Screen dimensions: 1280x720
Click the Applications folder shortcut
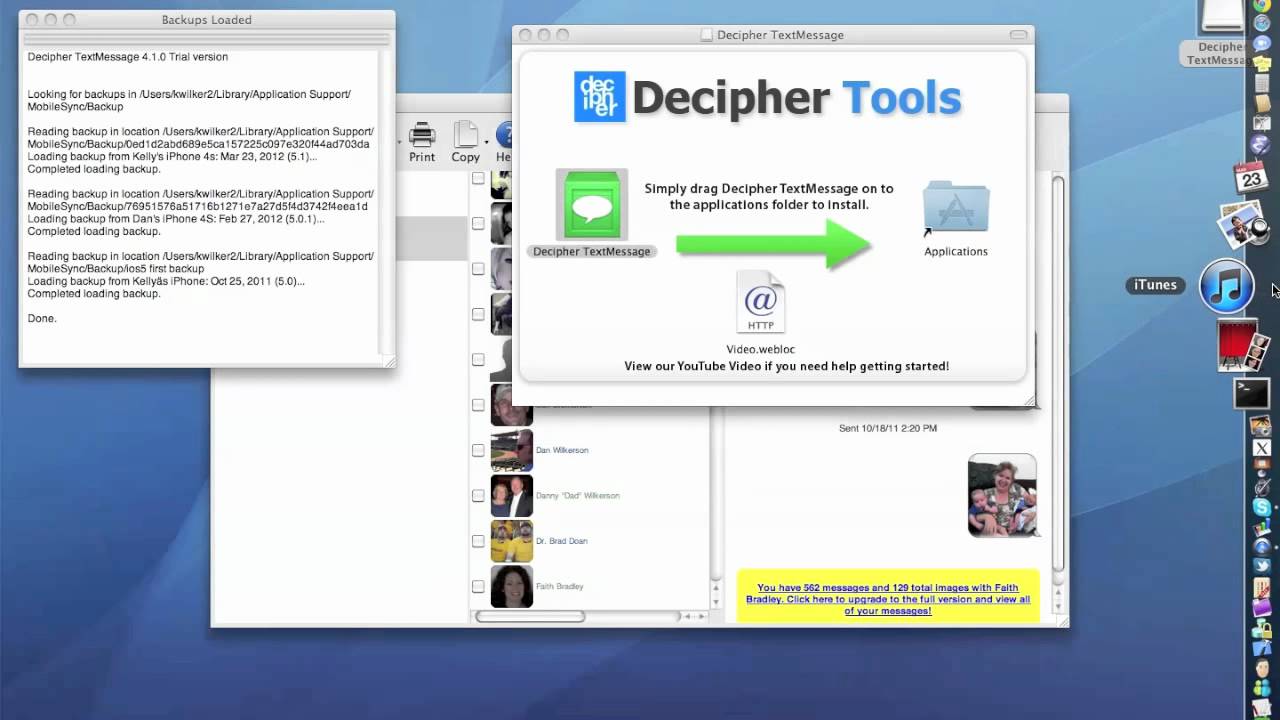[956, 207]
